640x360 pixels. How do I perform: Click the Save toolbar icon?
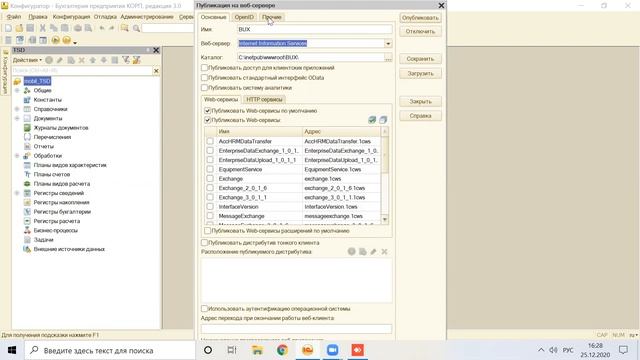point(30,28)
